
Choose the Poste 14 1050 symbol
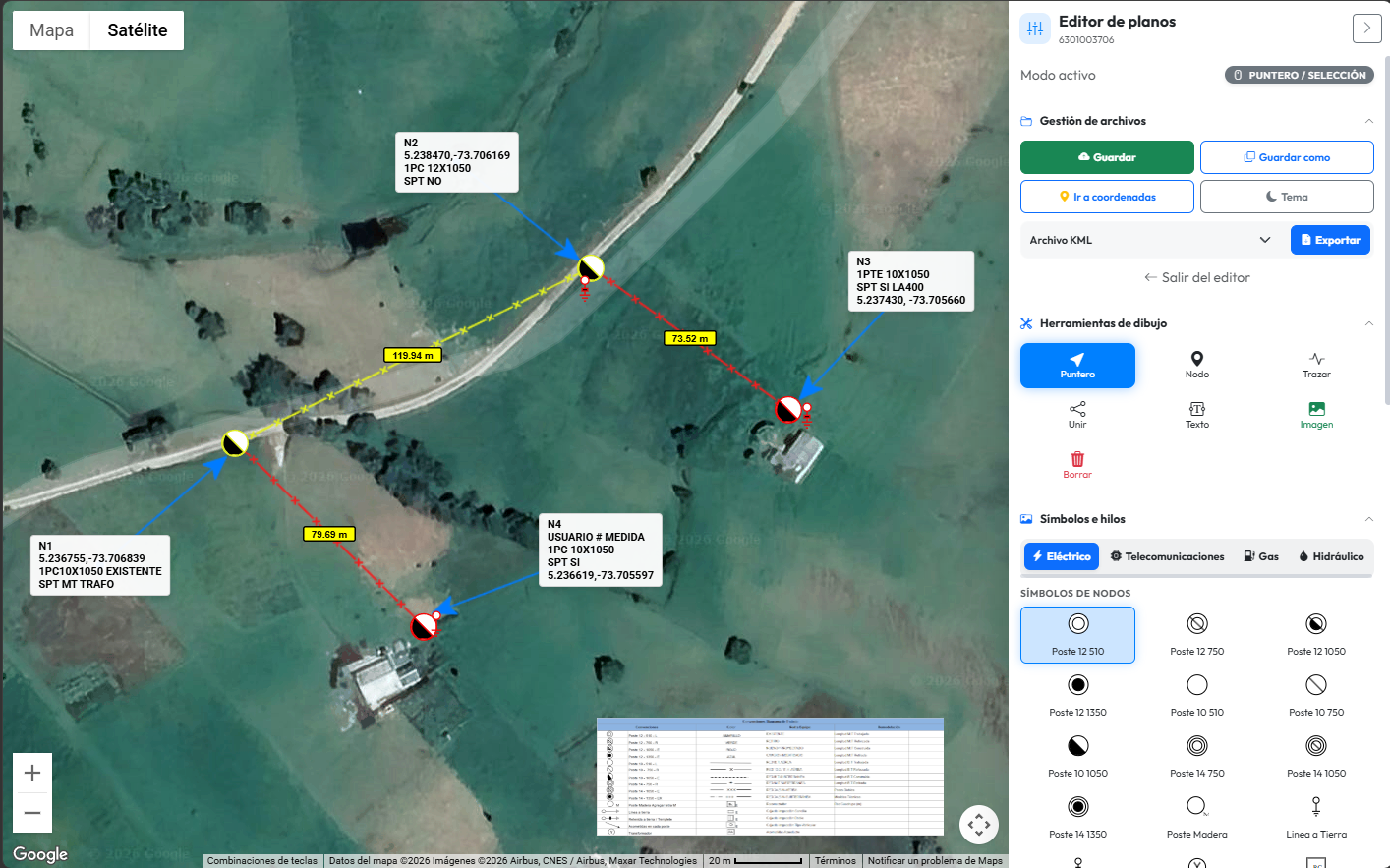click(1316, 757)
